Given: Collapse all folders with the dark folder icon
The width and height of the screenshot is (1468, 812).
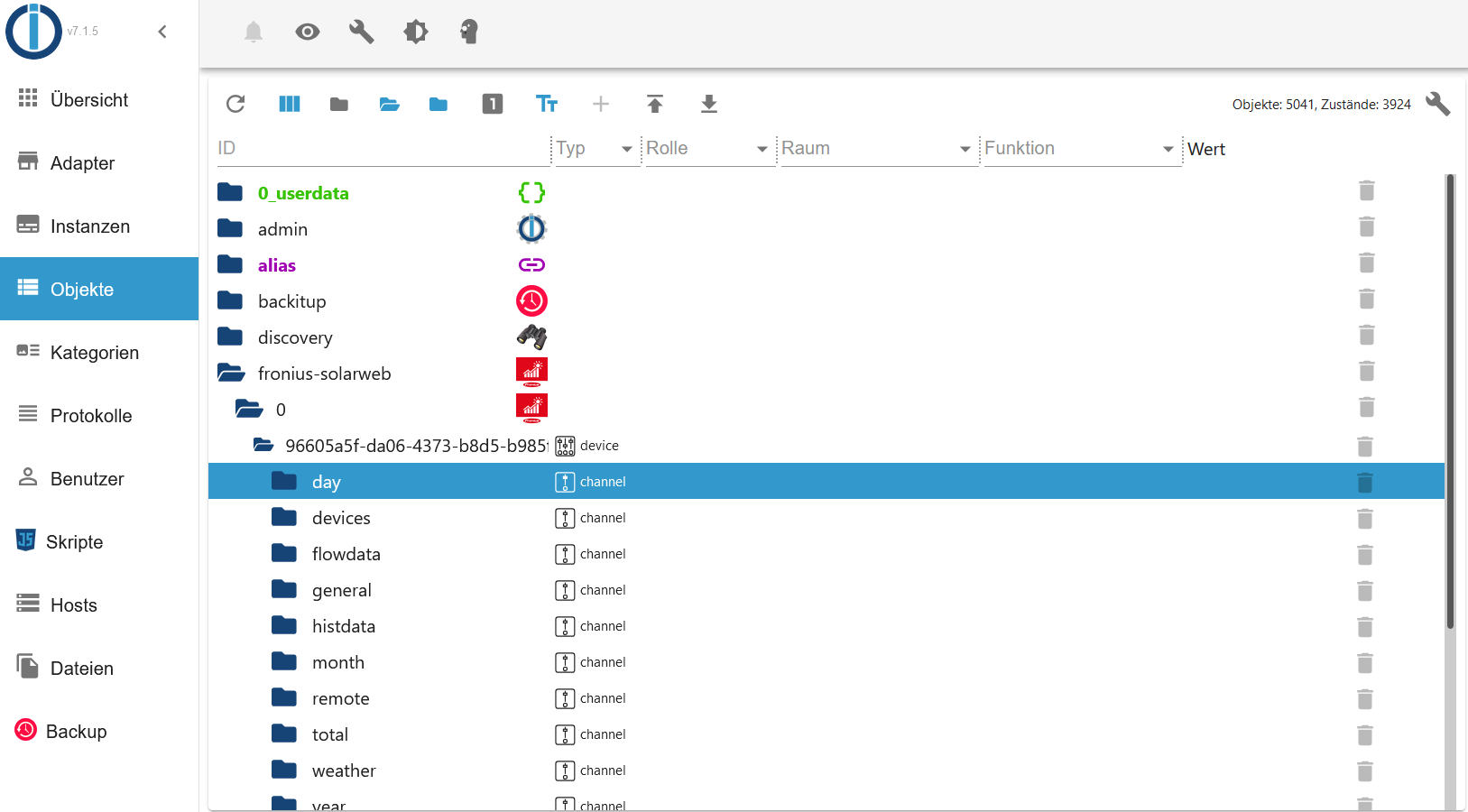Looking at the screenshot, I should click(x=339, y=104).
